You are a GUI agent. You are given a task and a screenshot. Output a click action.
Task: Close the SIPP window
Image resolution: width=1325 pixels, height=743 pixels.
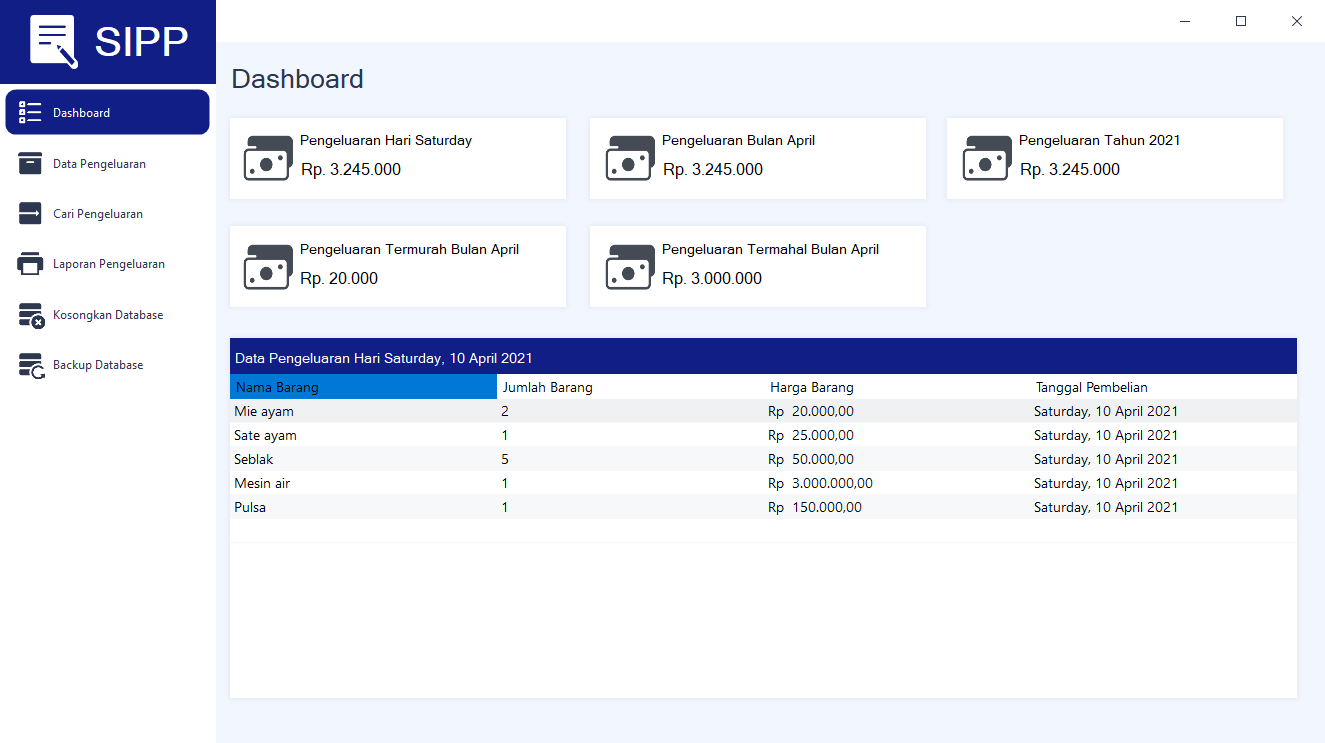click(x=1297, y=21)
